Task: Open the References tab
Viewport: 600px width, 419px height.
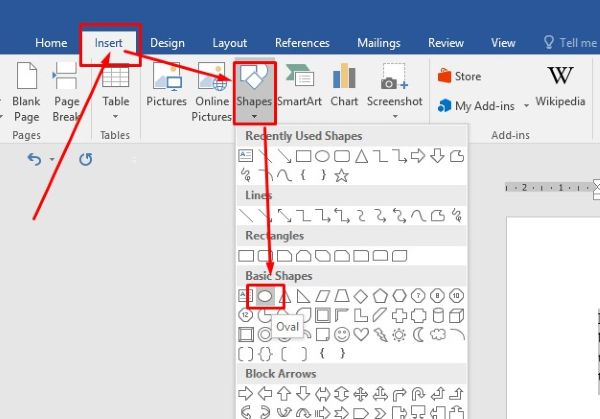Action: click(x=302, y=43)
